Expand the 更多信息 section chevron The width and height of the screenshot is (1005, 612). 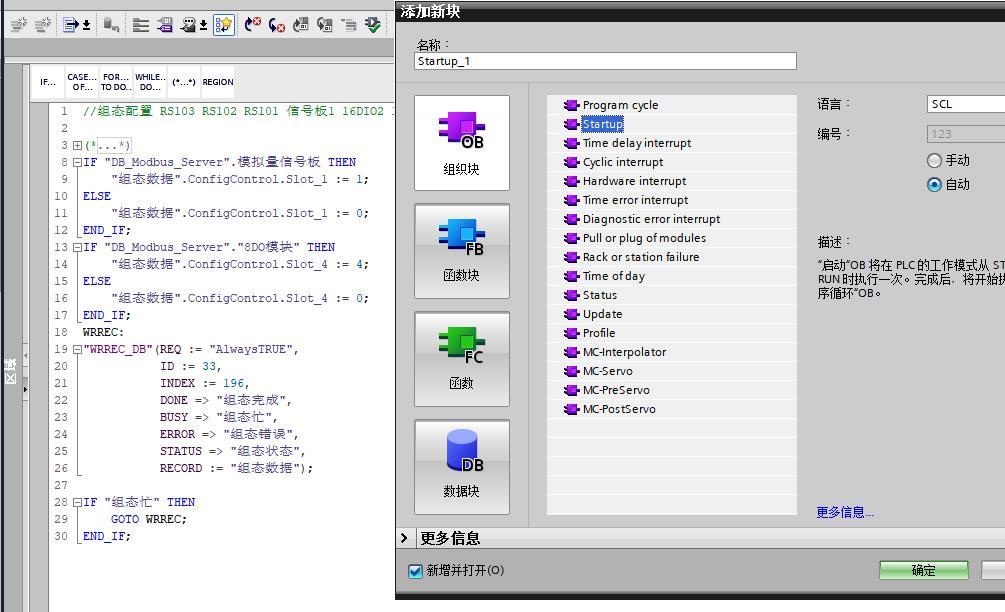(404, 538)
